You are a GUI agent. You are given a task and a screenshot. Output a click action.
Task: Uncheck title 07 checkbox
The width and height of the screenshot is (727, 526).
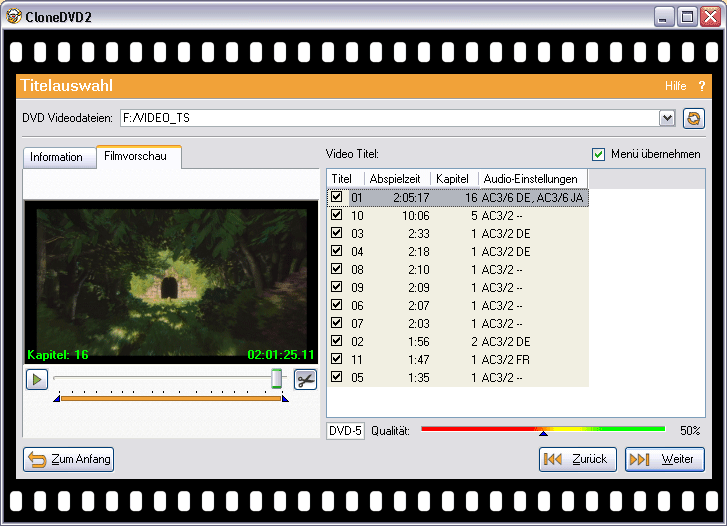(337, 323)
